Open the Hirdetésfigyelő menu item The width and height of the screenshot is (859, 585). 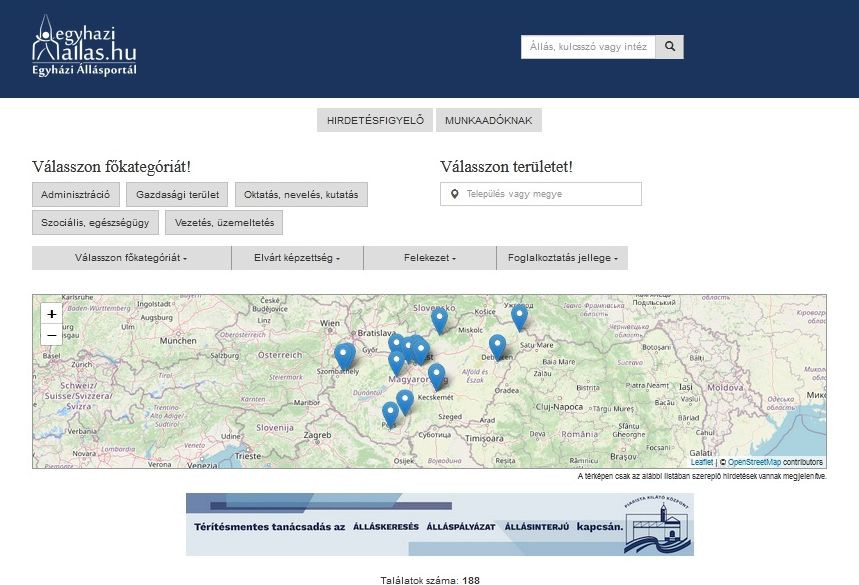click(375, 121)
